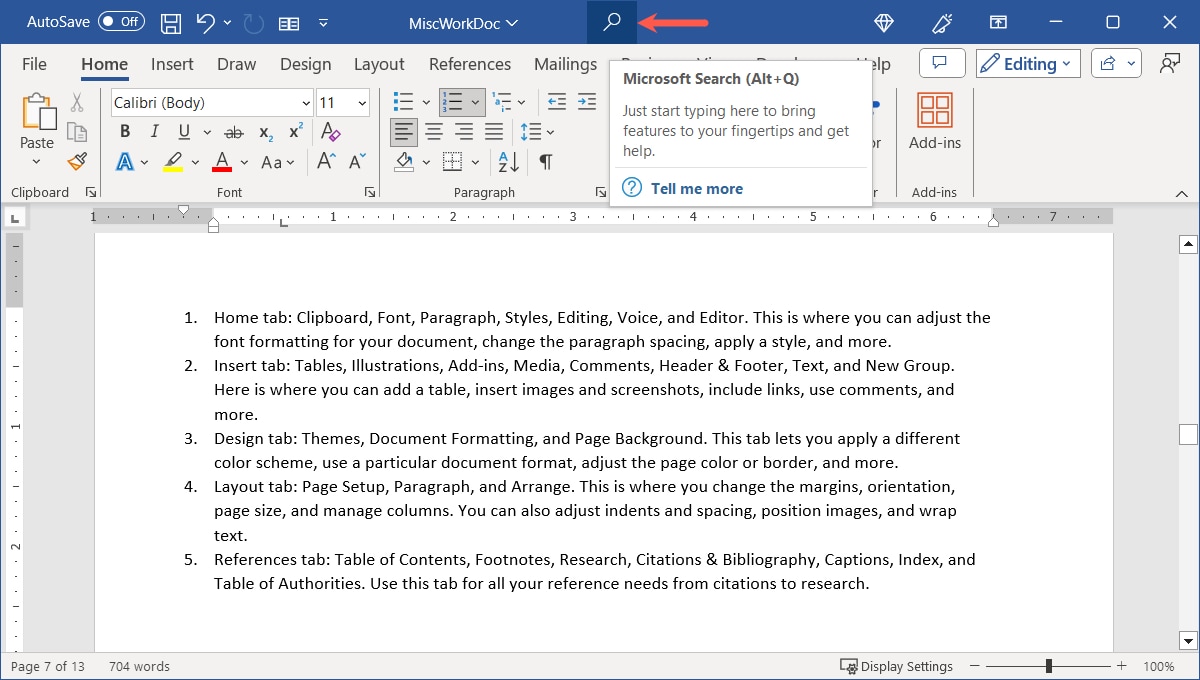Open the Editing mode dropdown

(1027, 63)
